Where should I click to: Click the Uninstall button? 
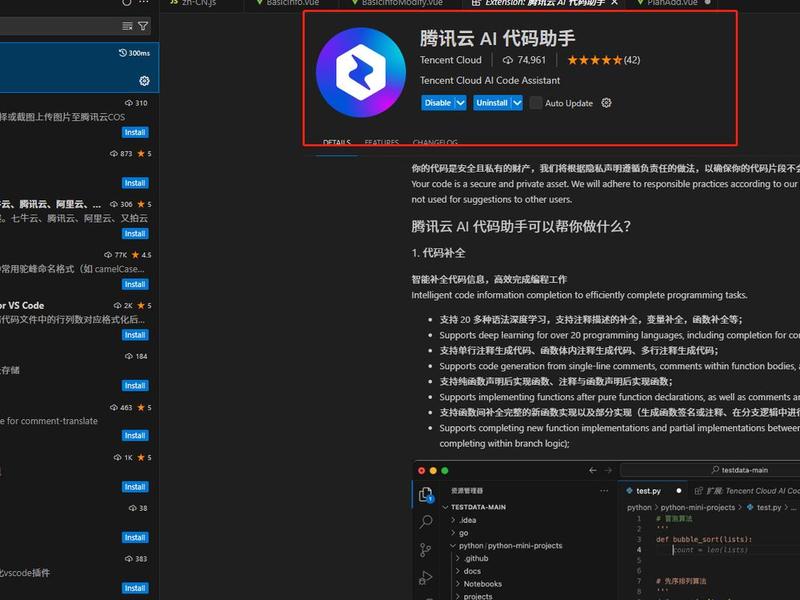coord(492,103)
